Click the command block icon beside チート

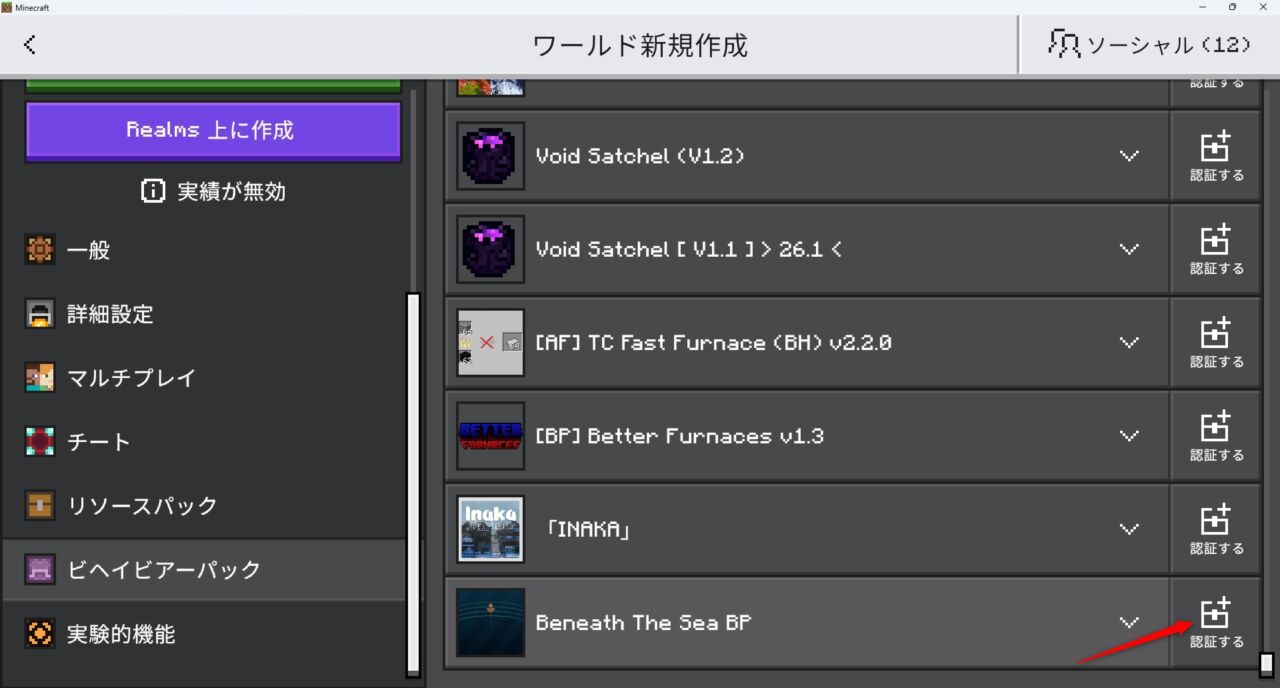tap(40, 442)
